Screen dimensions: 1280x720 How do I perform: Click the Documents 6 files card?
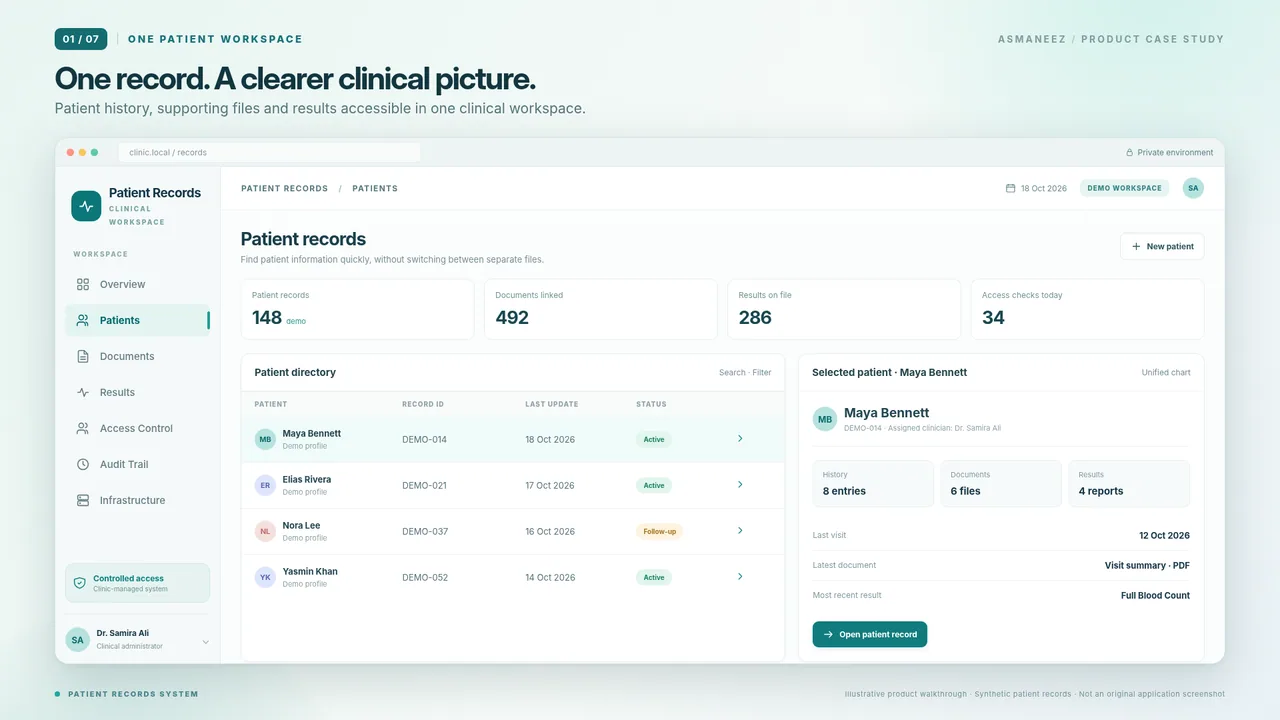tap(1001, 483)
